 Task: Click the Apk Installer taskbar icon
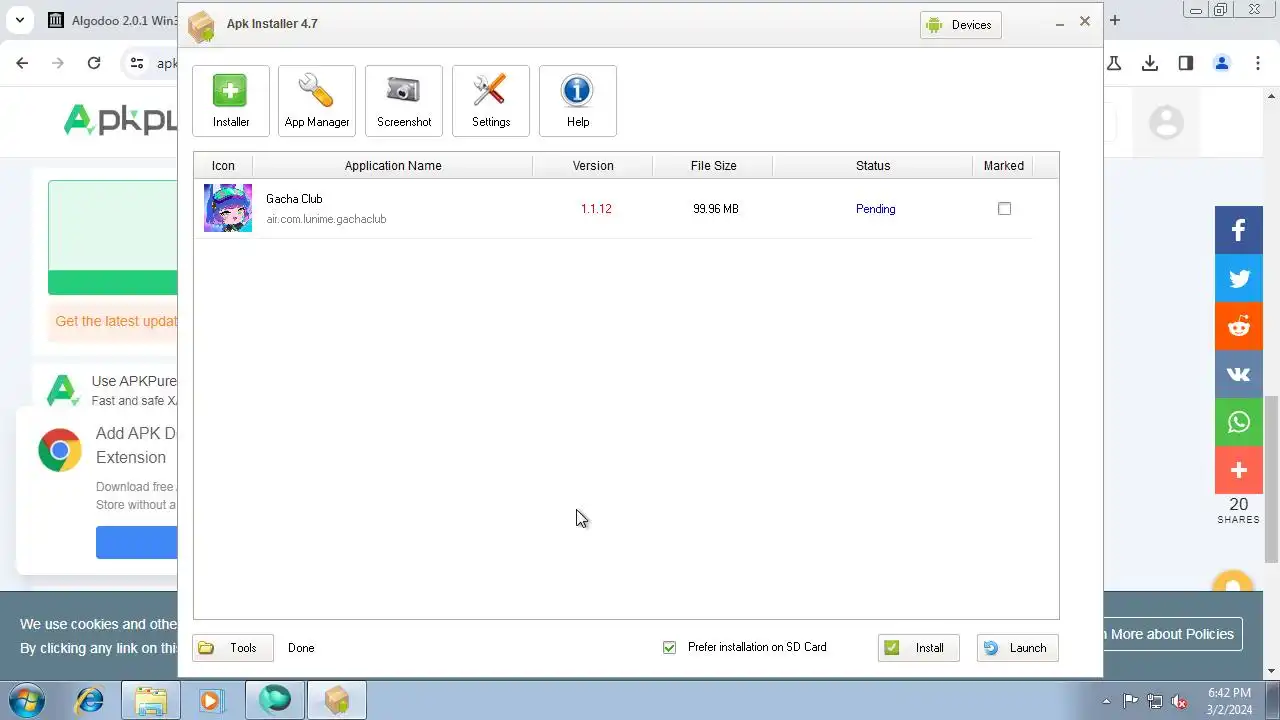[x=337, y=701]
